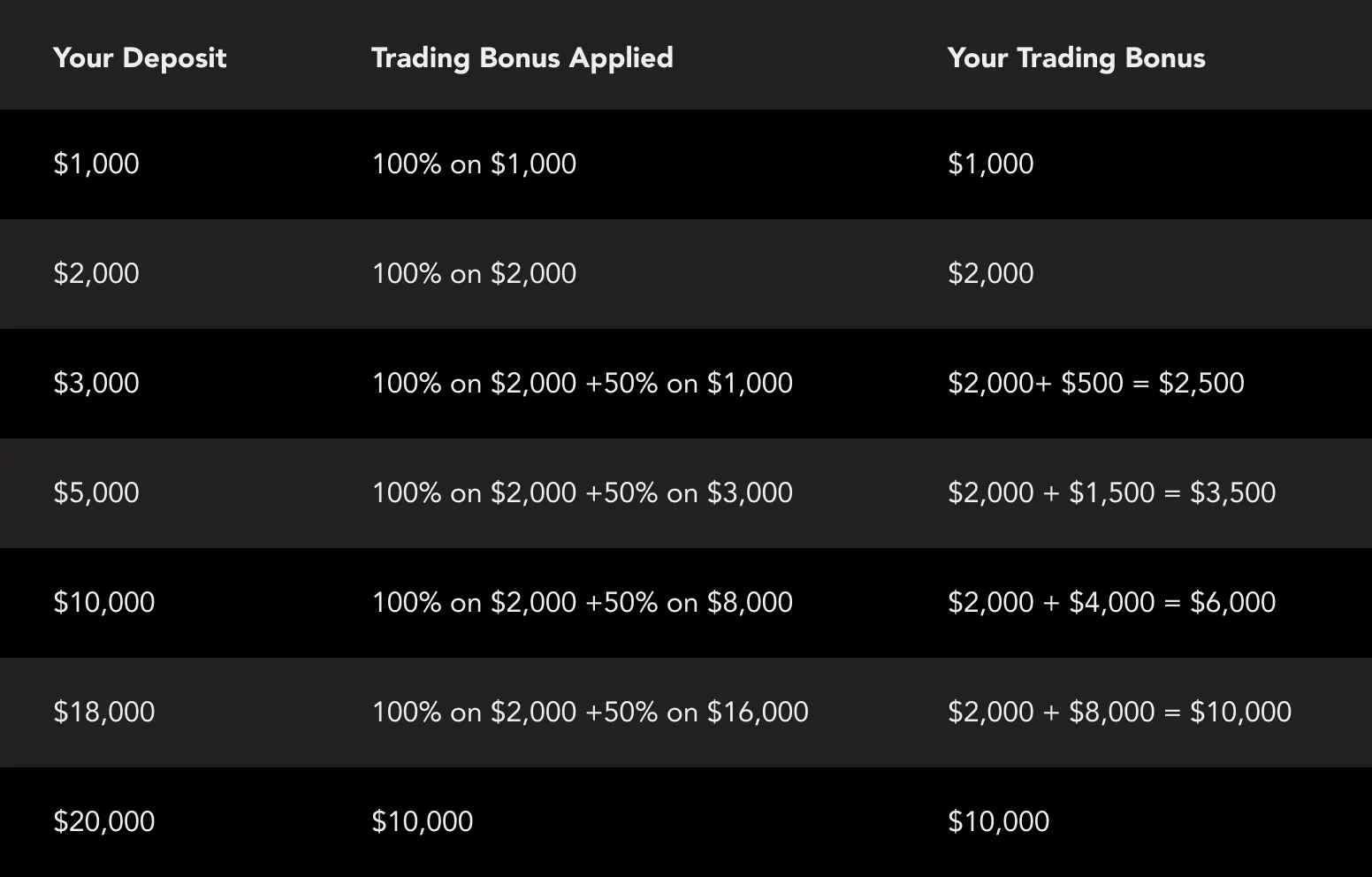The width and height of the screenshot is (1372, 877).
Task: Click the "Your Deposit" column header
Action: click(140, 57)
